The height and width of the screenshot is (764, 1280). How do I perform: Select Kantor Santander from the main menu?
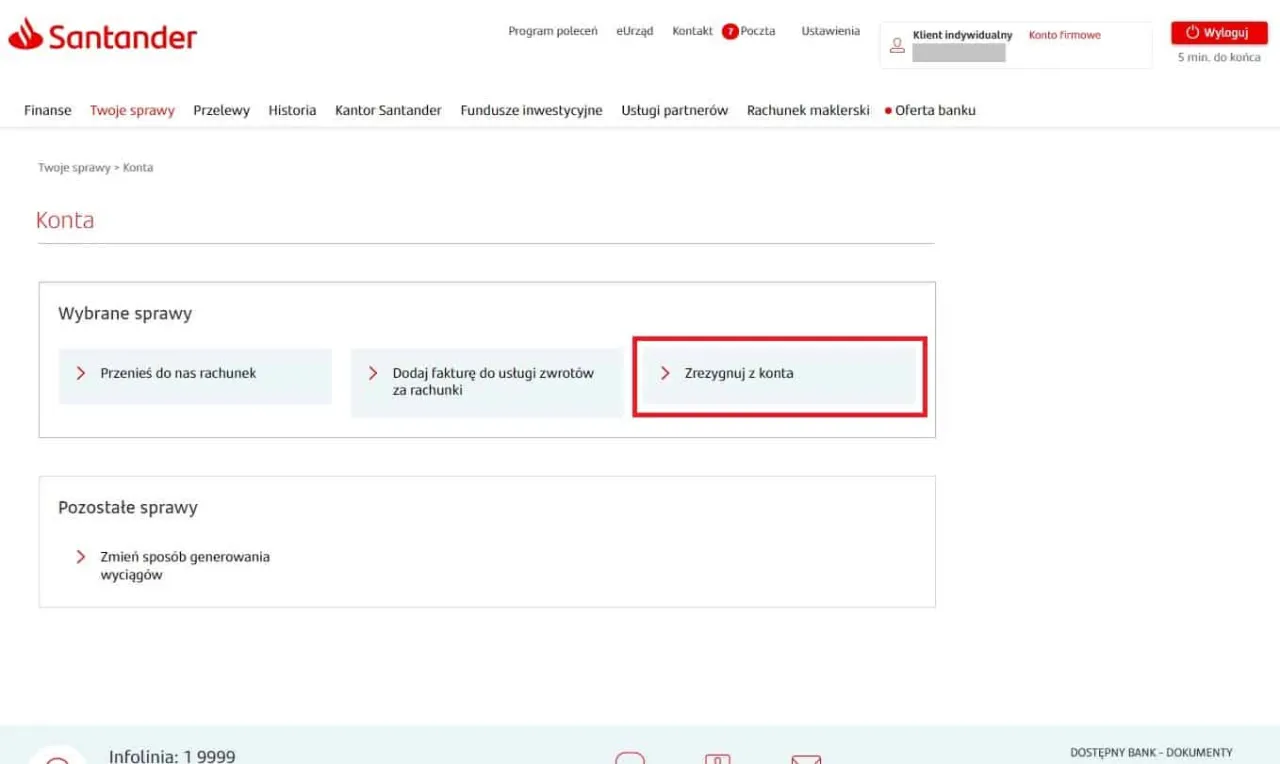coord(388,110)
